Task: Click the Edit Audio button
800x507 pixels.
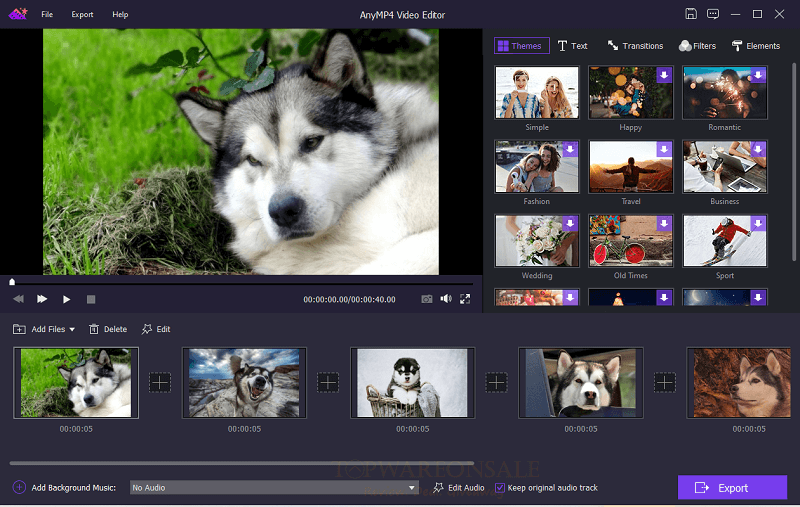Action: 459,488
